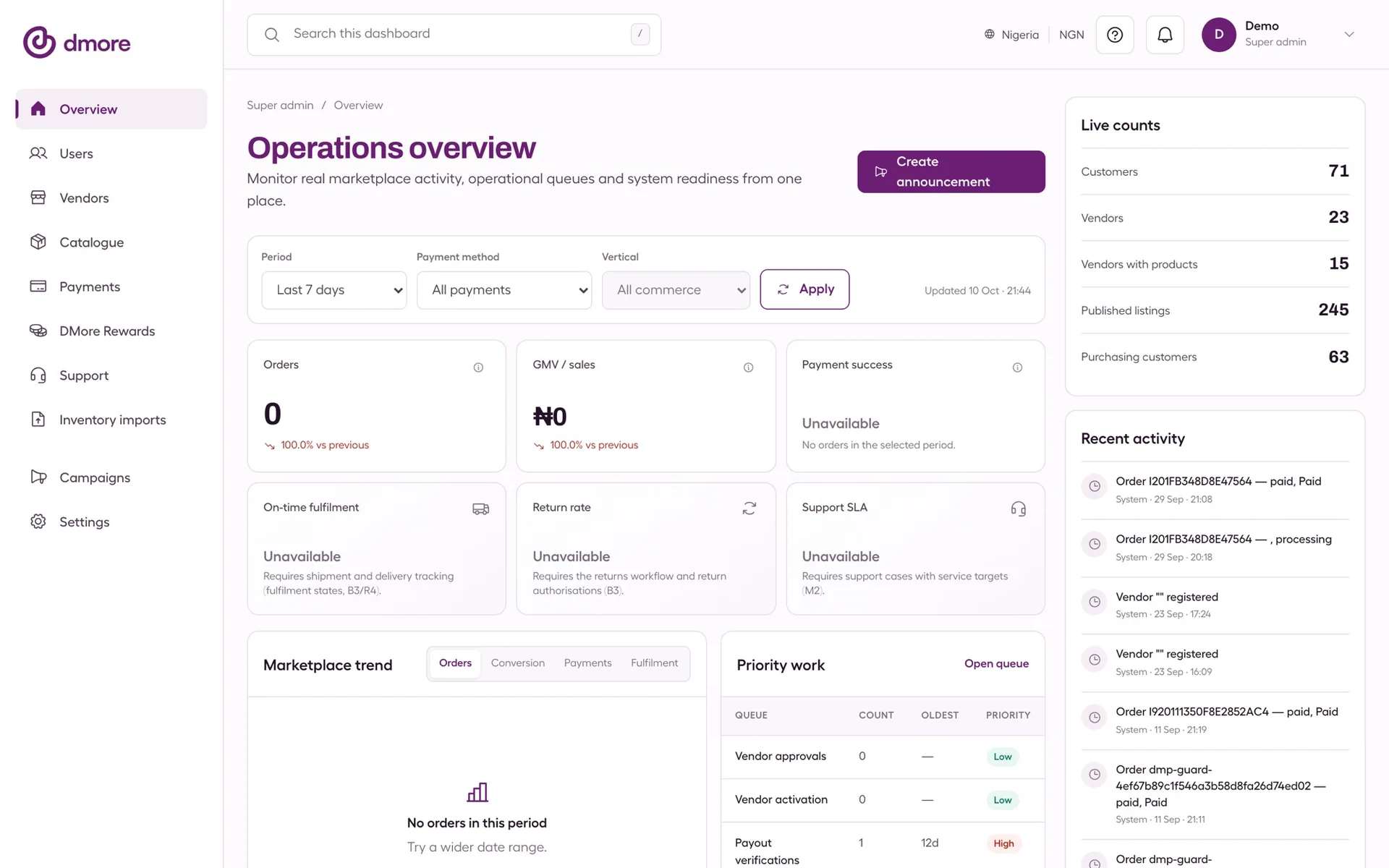Switch to the Fulfilment trend tab
Viewport: 1389px width, 868px height.
[x=654, y=663]
